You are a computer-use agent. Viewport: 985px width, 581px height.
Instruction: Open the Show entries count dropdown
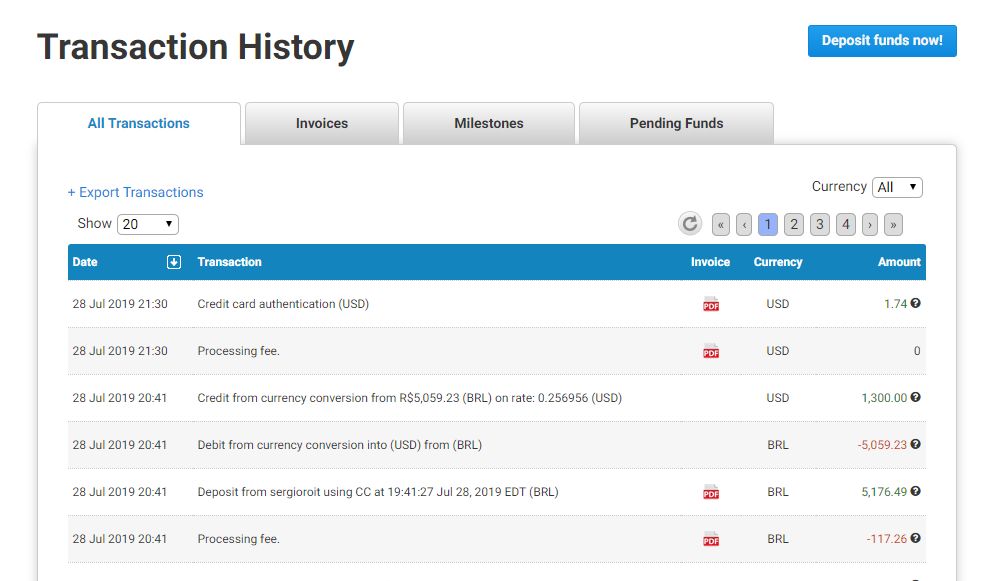pos(148,224)
